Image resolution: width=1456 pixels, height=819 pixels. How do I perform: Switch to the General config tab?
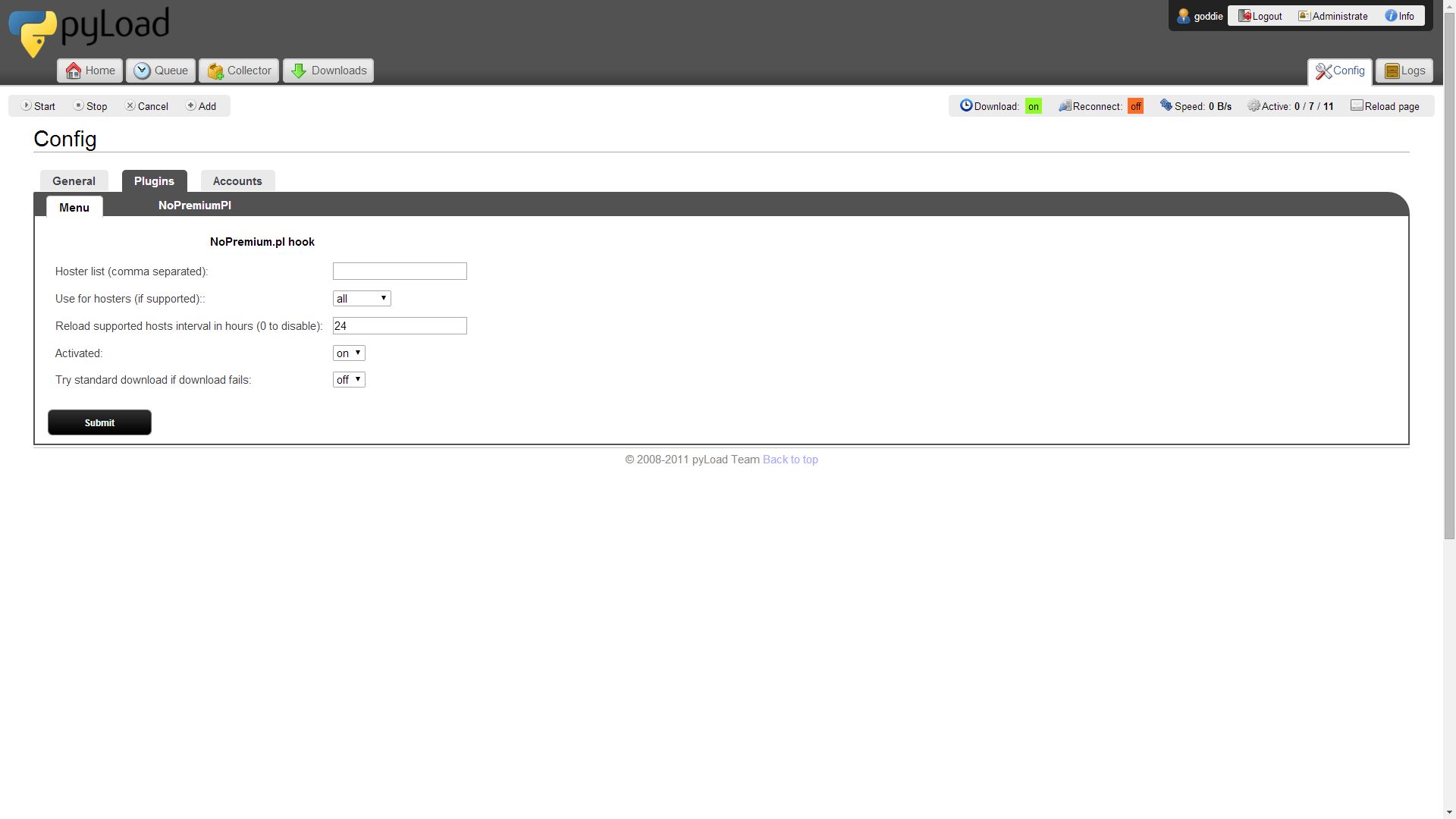pyautogui.click(x=73, y=181)
